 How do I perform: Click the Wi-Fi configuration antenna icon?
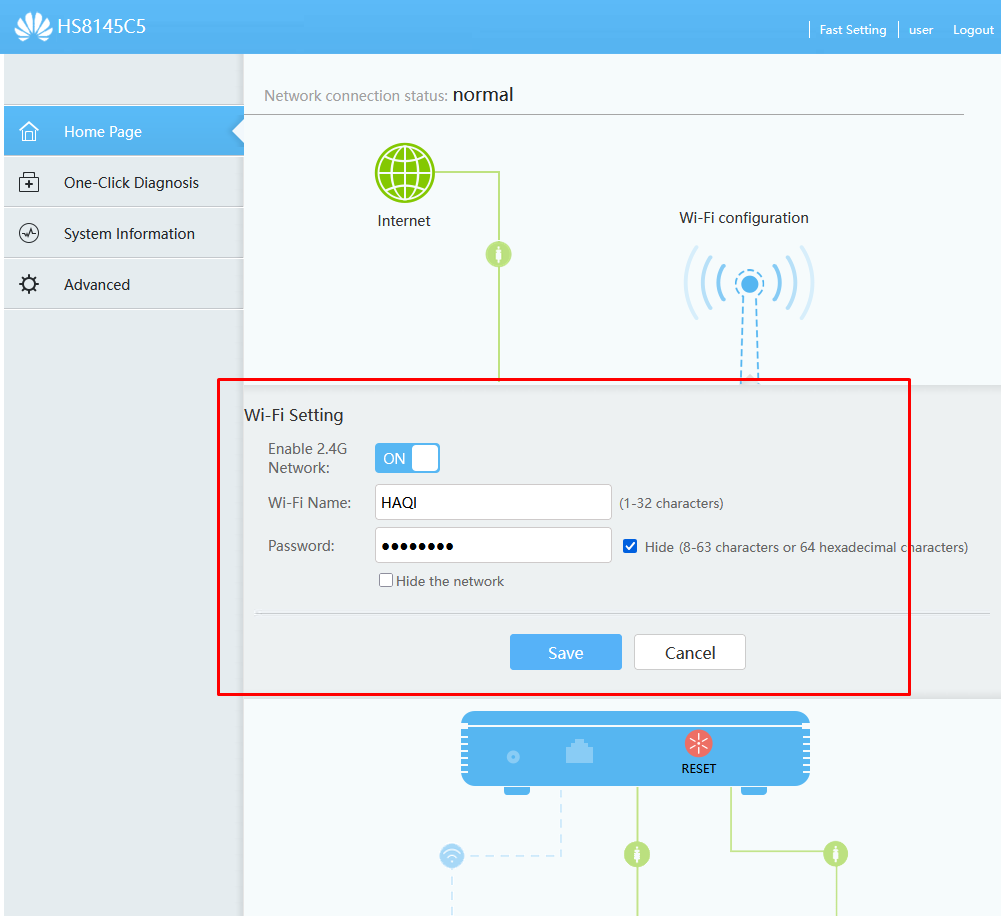pyautogui.click(x=749, y=284)
